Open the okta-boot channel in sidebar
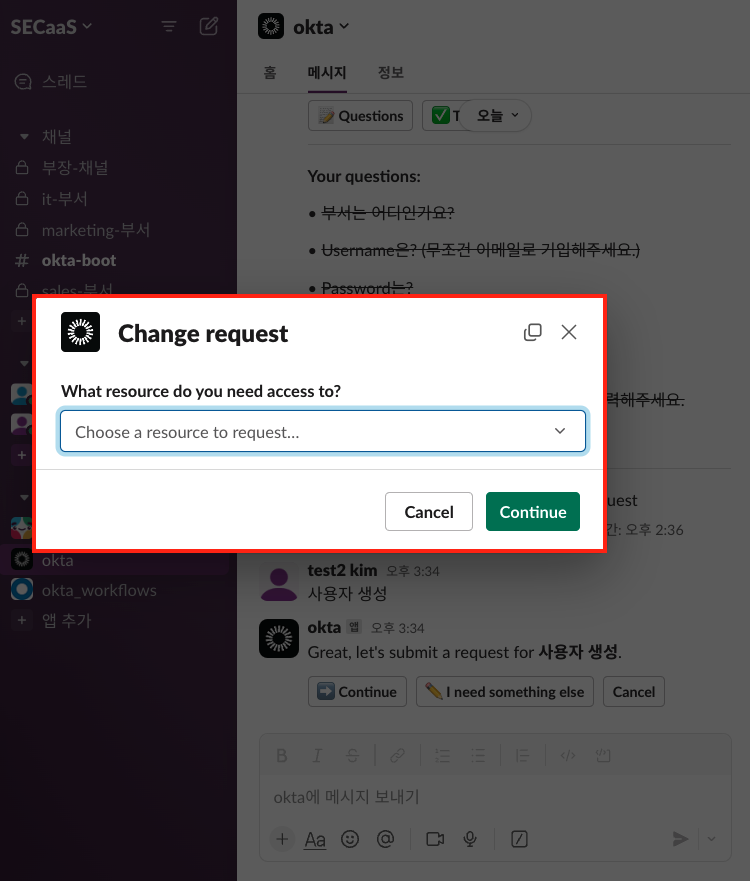 tap(78, 260)
